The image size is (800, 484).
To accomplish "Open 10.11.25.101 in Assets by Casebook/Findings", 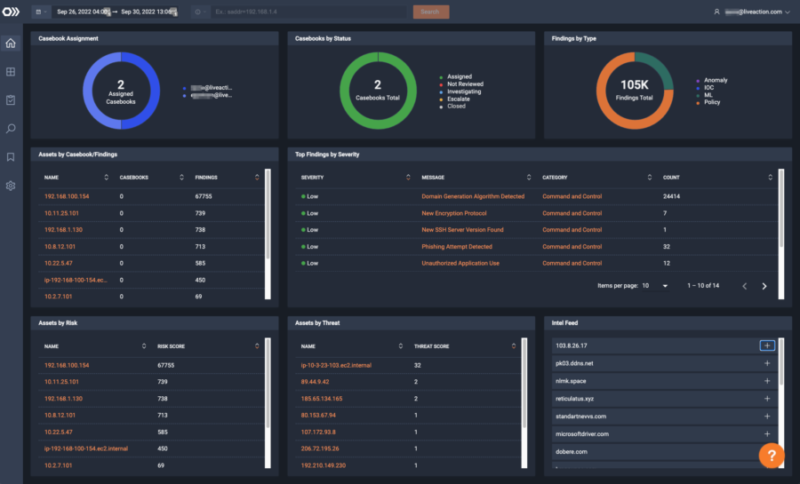I will tap(61, 213).
